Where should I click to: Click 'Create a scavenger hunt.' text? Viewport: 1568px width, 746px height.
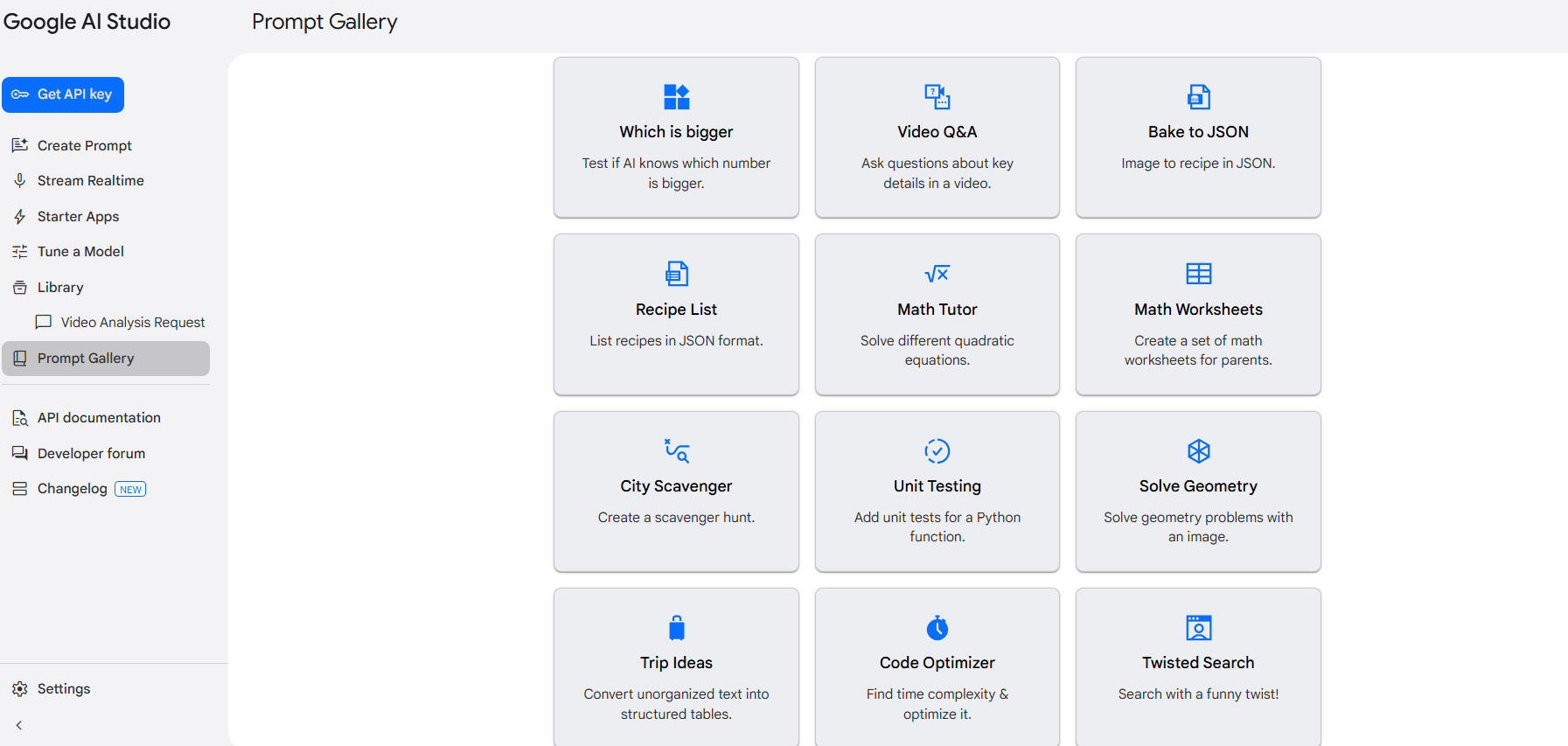point(676,518)
